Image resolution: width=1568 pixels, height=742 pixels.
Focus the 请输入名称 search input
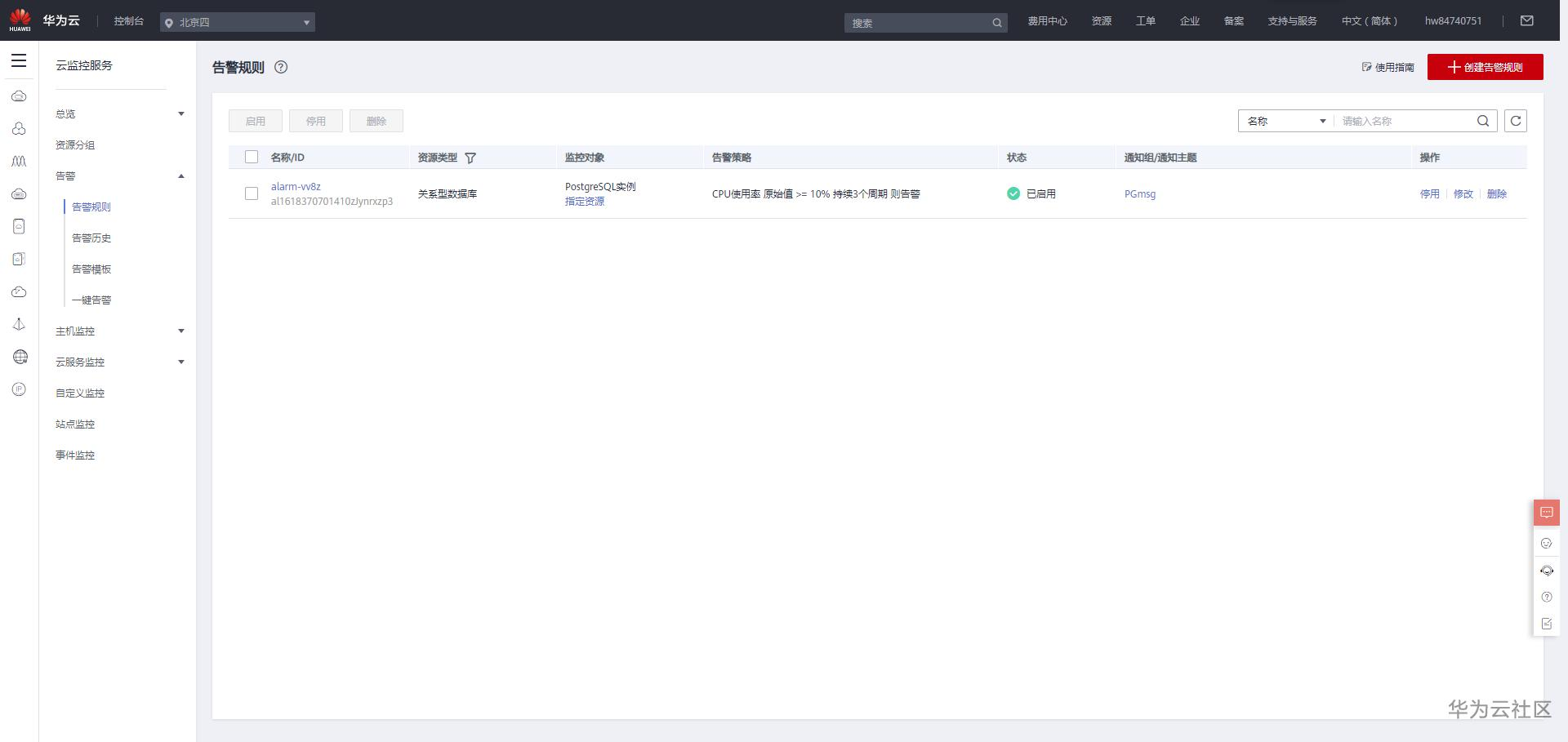coord(1405,121)
